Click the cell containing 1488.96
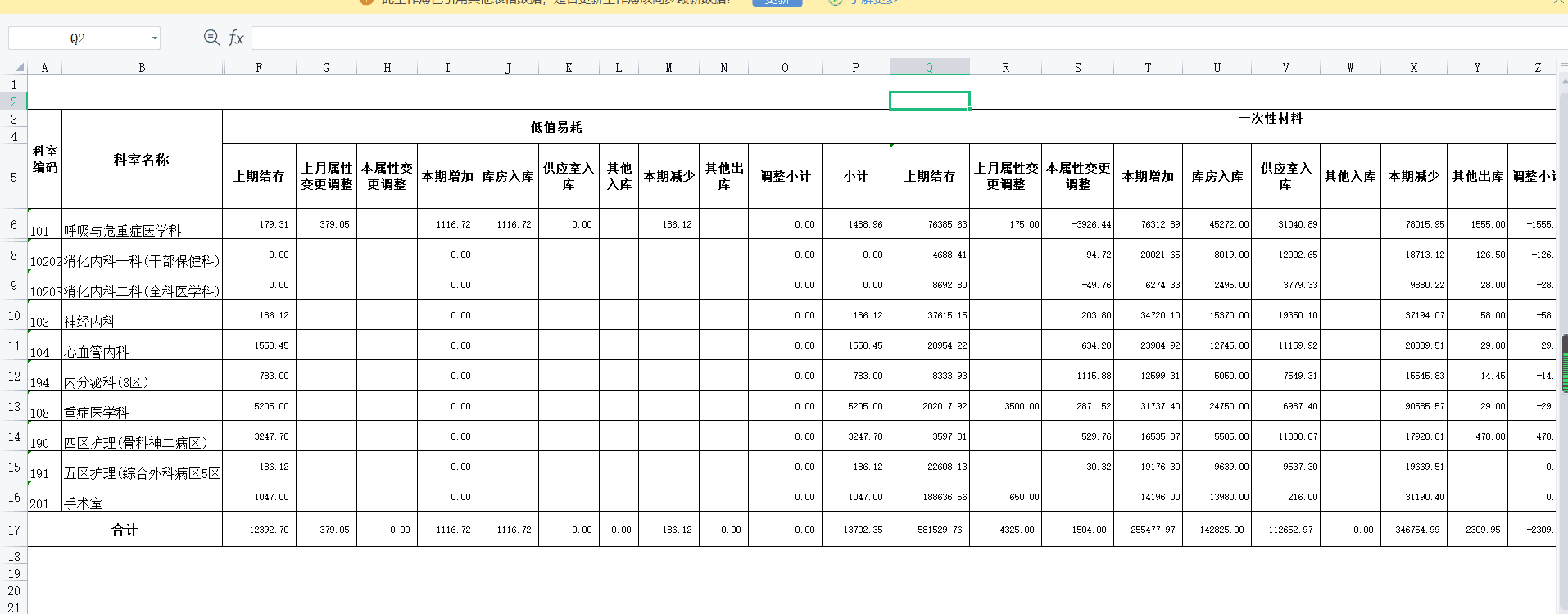Viewport: 1568px width, 614px height. 855,224
